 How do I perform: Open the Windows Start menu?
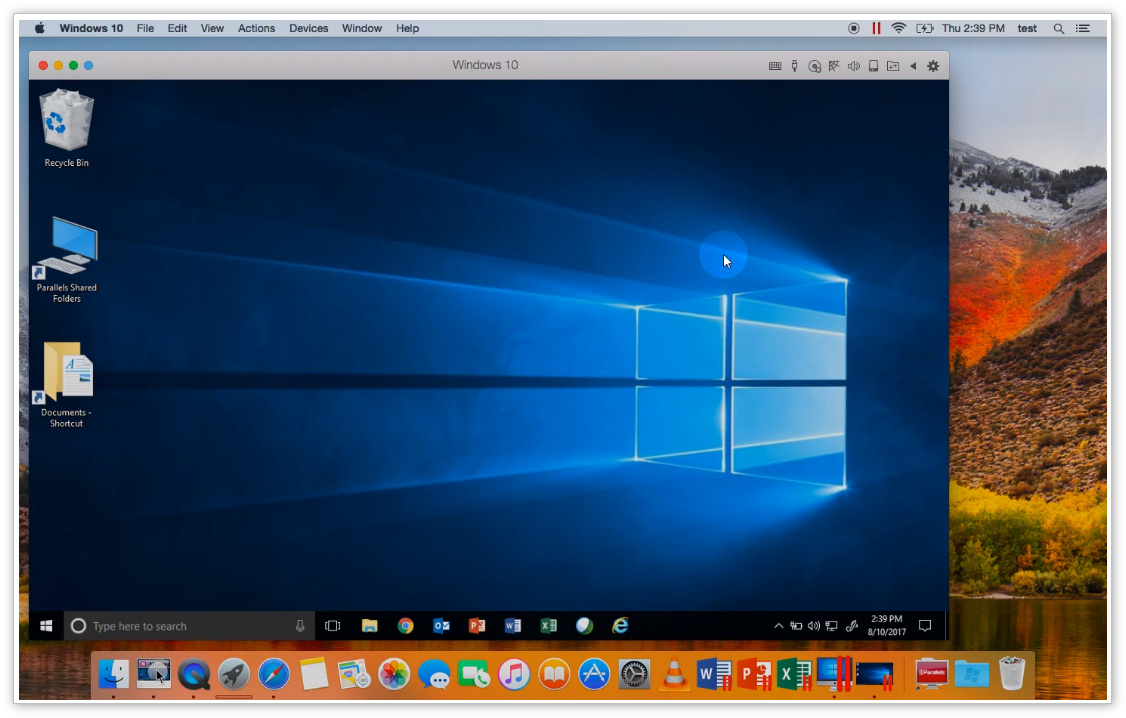(46, 626)
